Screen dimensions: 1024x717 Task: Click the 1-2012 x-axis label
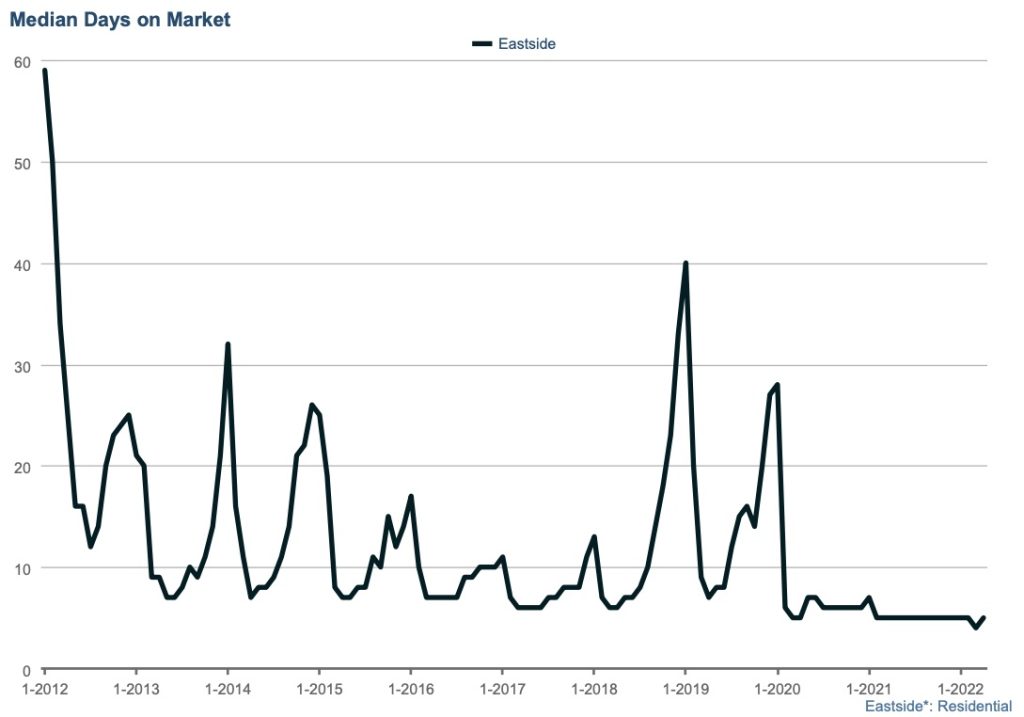point(44,688)
